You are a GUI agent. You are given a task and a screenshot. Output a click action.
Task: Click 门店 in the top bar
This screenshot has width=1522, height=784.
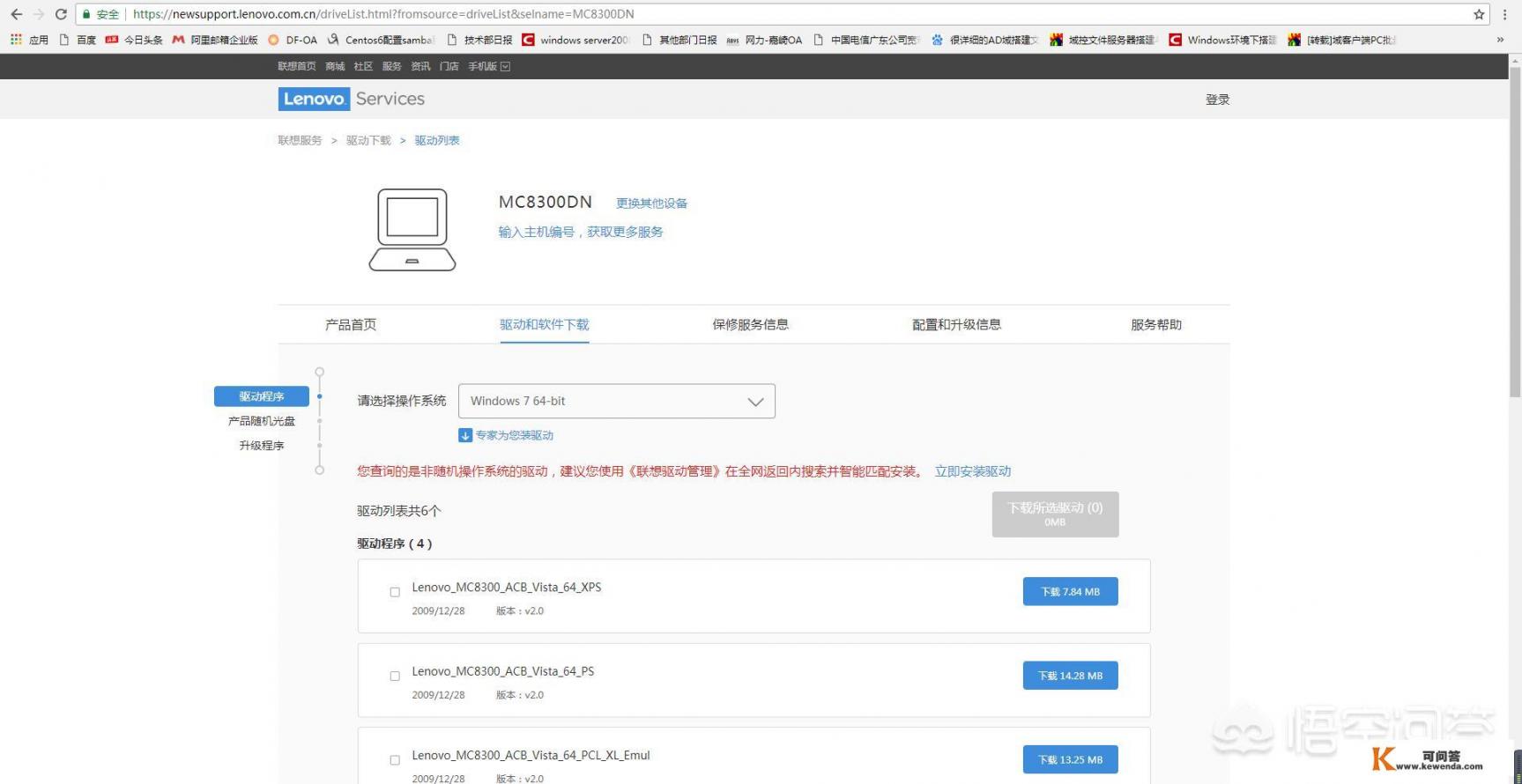(449, 66)
